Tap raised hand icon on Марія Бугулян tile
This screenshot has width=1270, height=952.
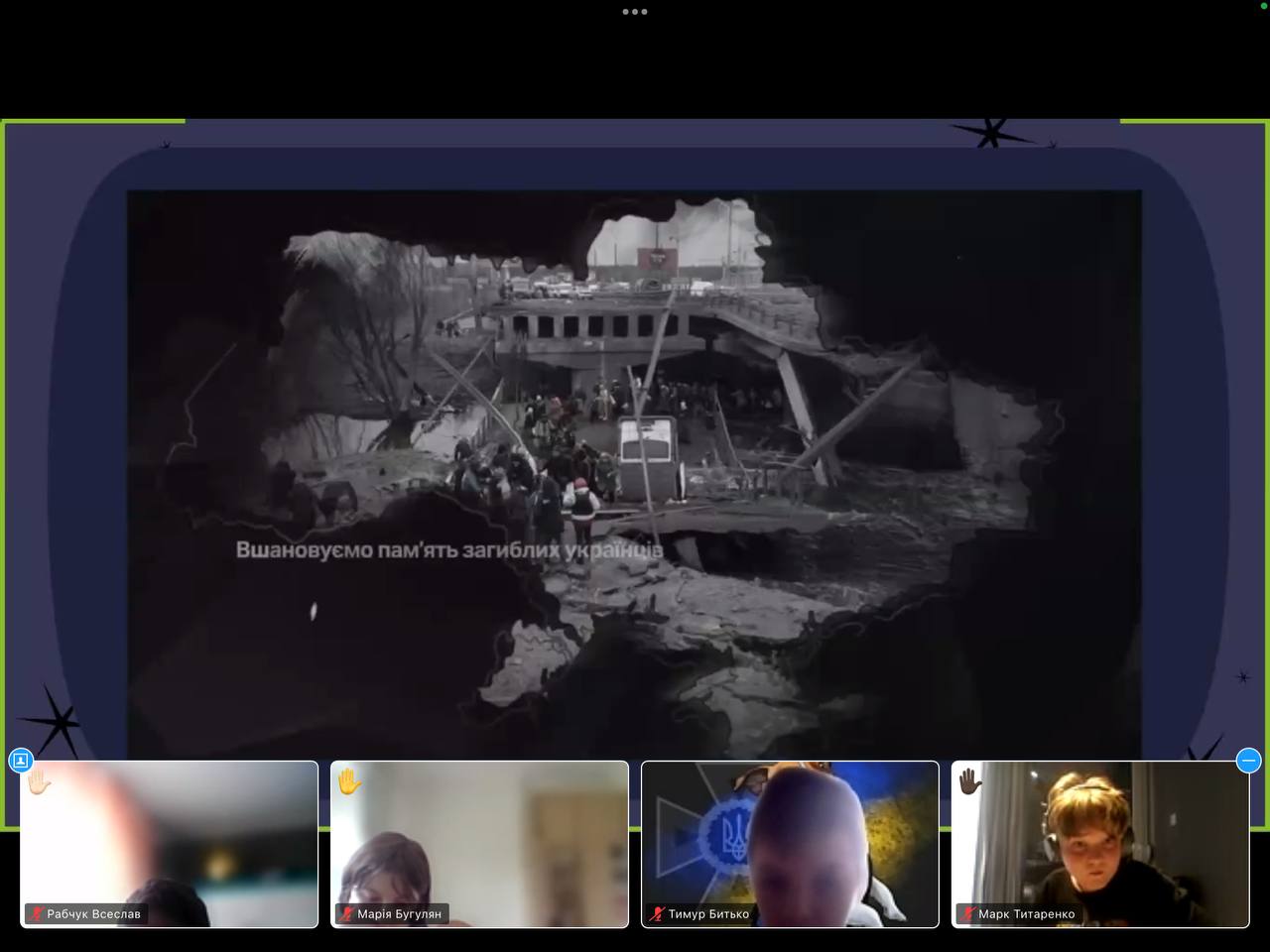point(349,783)
